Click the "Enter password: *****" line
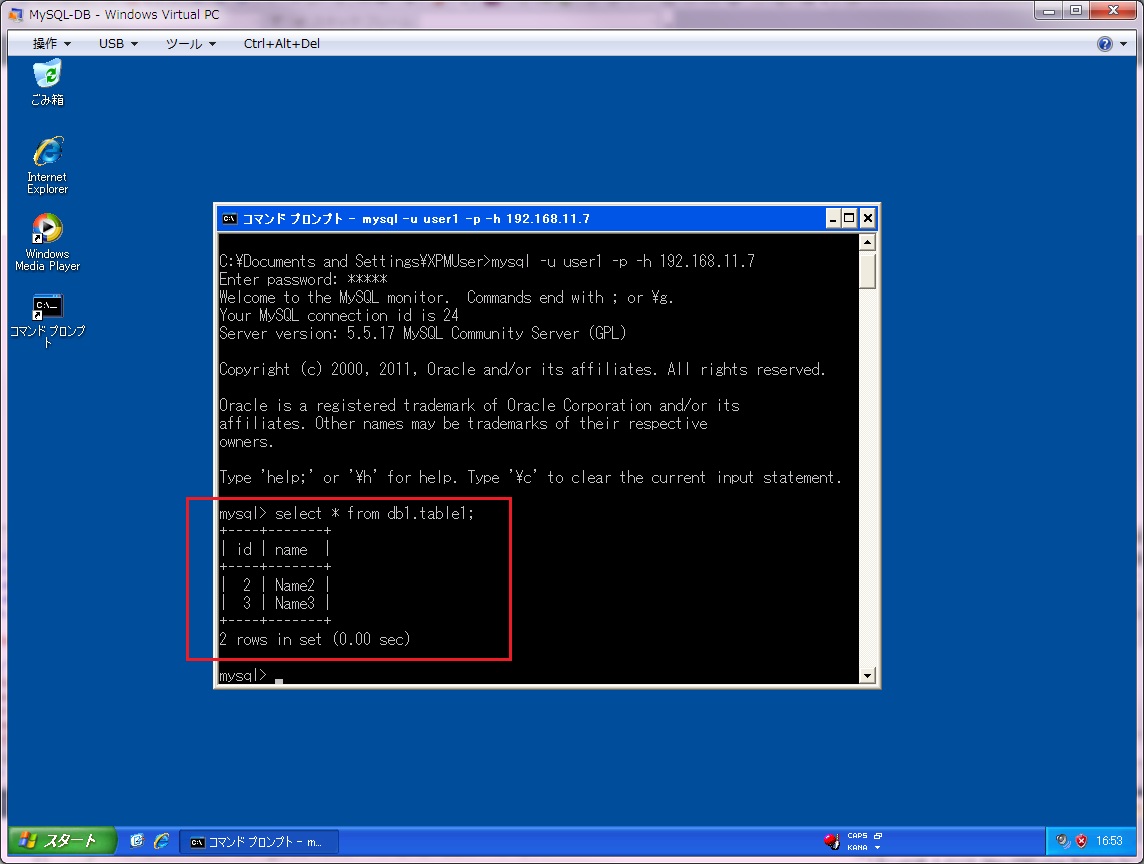The width and height of the screenshot is (1144, 864). coord(304,279)
